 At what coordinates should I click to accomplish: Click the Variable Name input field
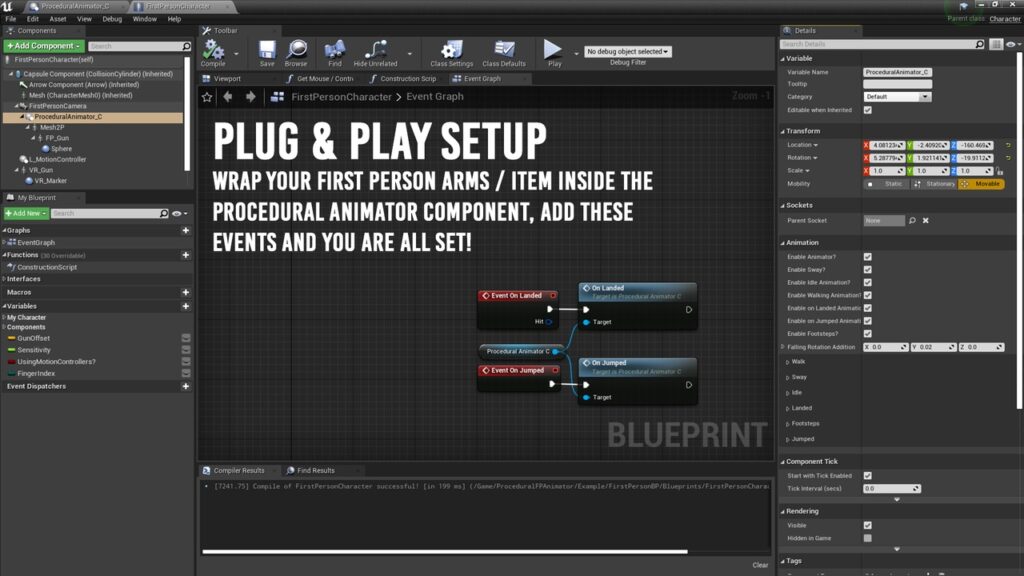coord(898,72)
